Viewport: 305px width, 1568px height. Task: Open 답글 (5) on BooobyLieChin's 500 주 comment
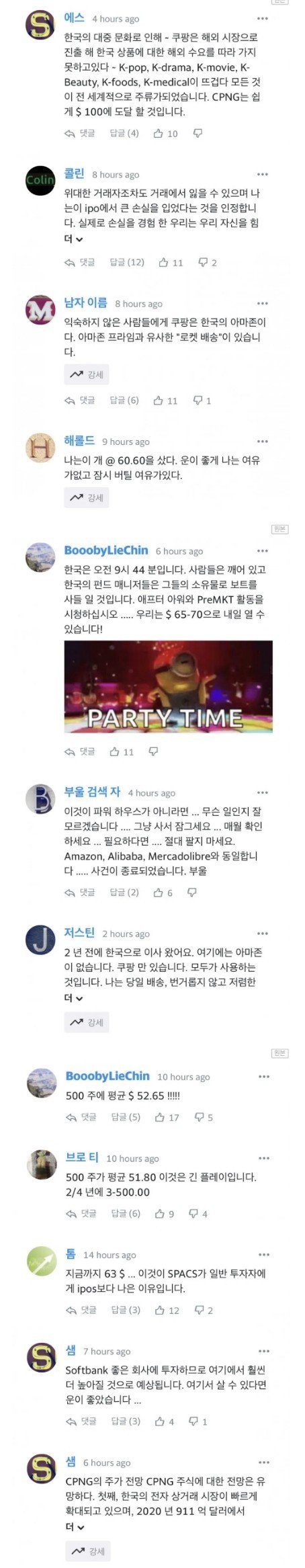126,1117
